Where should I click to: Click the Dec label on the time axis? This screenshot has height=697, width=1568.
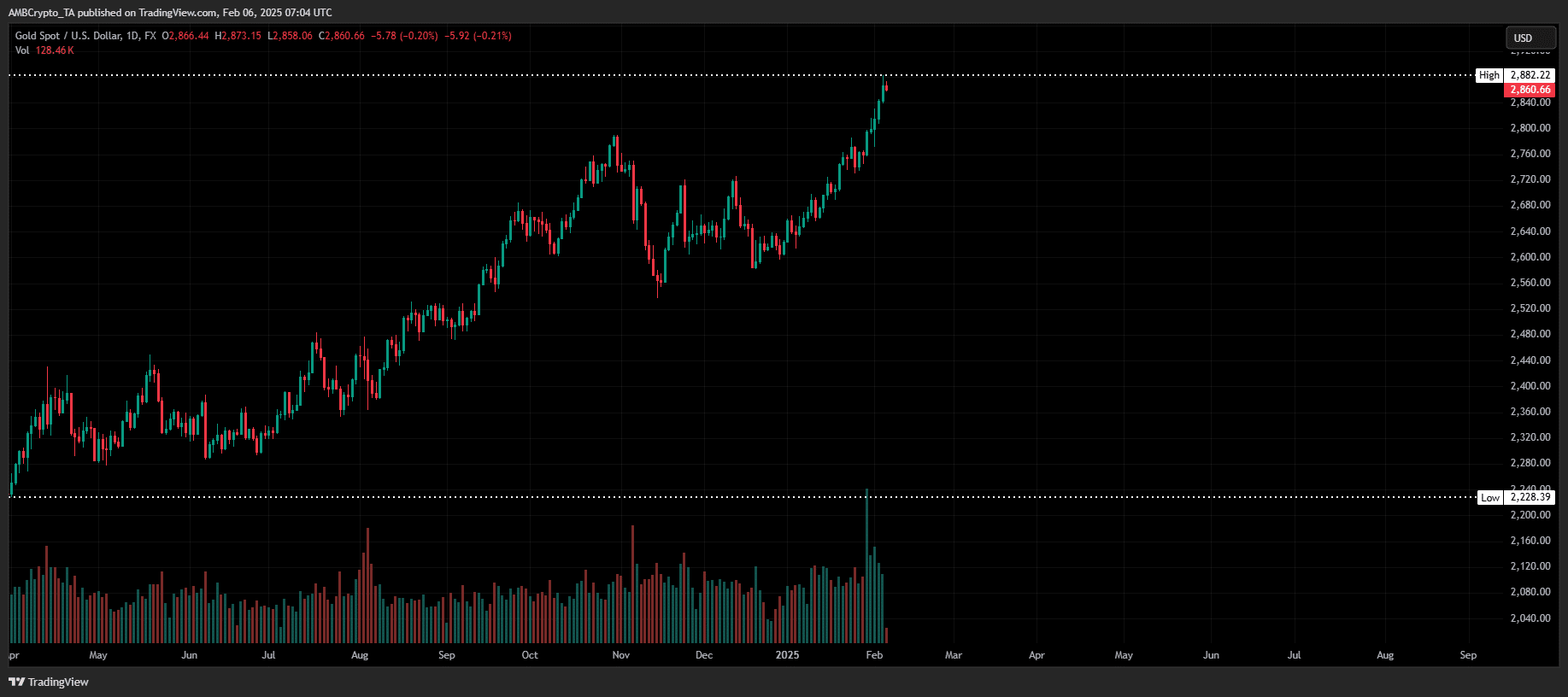pos(704,655)
